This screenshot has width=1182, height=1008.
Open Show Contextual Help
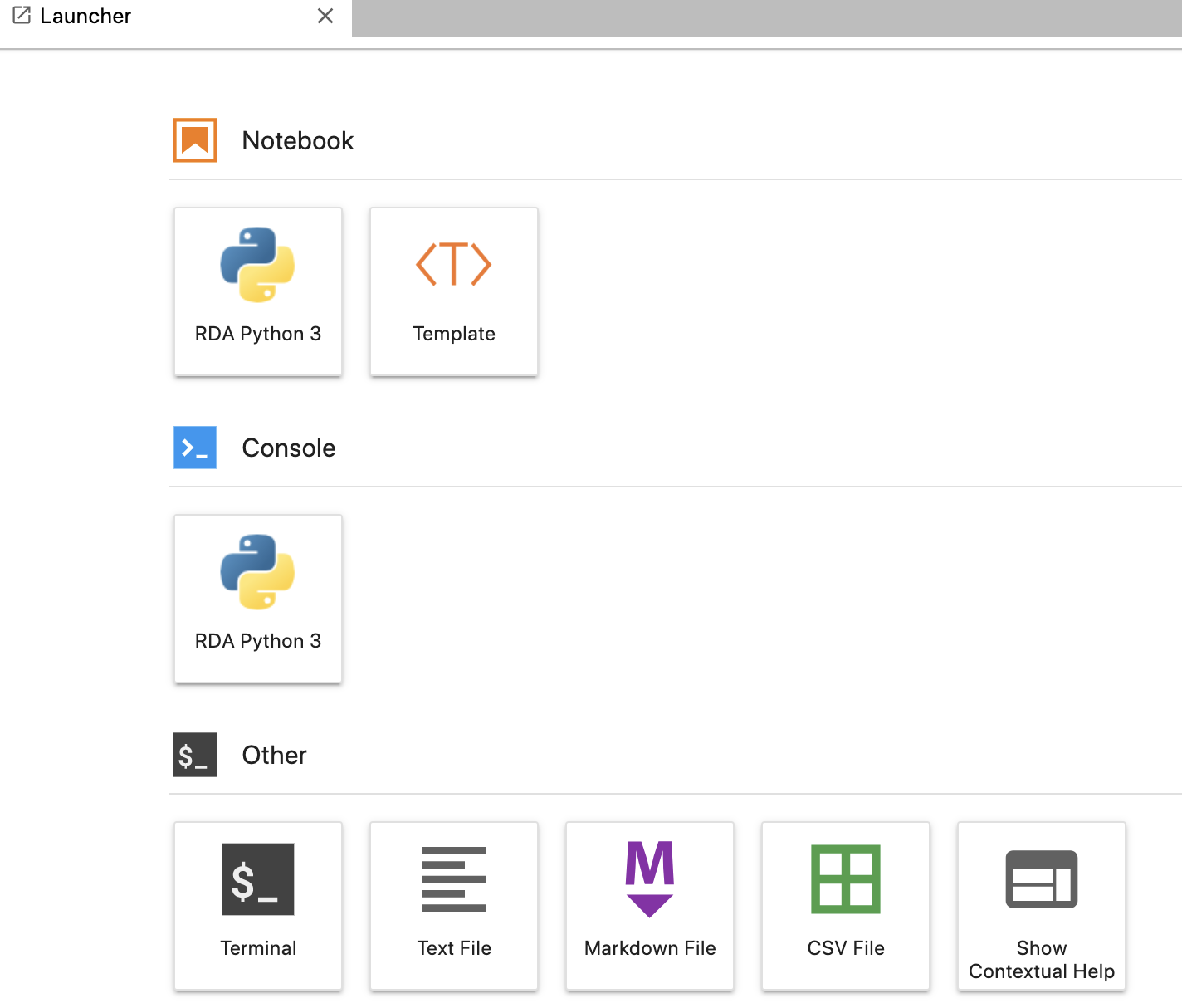1041,905
